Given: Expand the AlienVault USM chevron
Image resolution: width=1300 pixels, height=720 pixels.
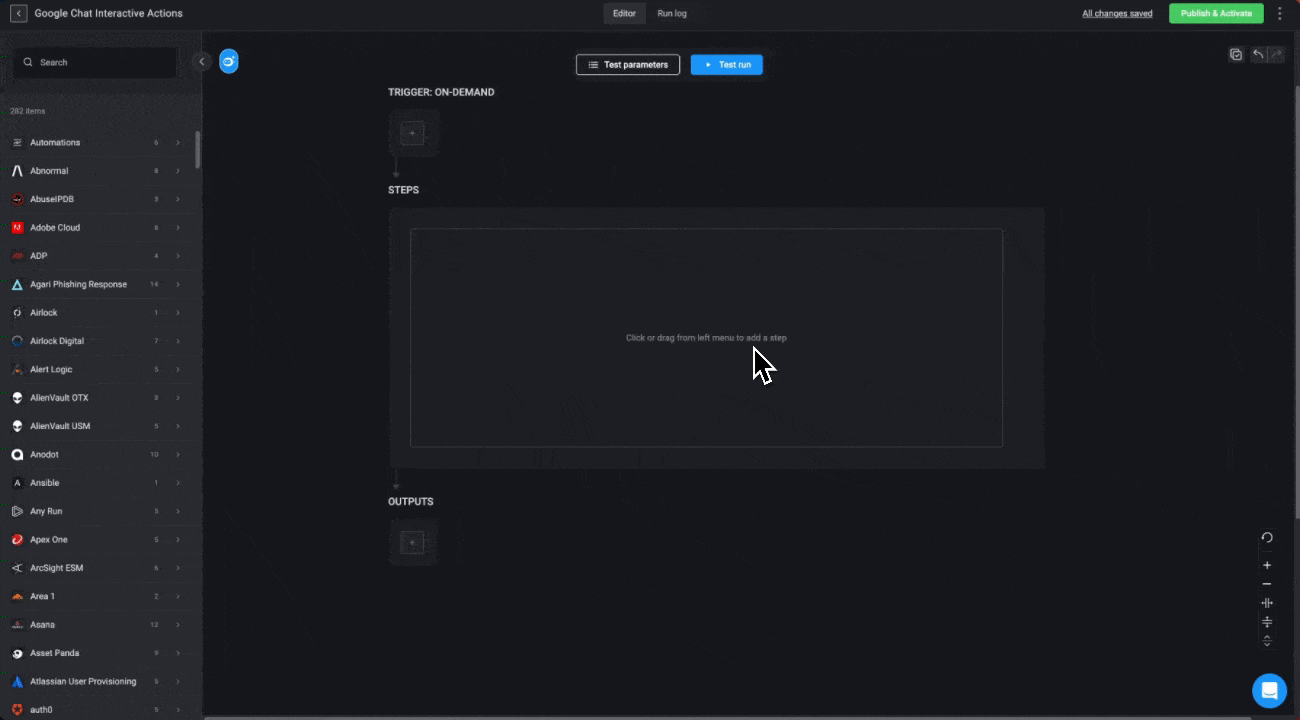Looking at the screenshot, I should (178, 426).
